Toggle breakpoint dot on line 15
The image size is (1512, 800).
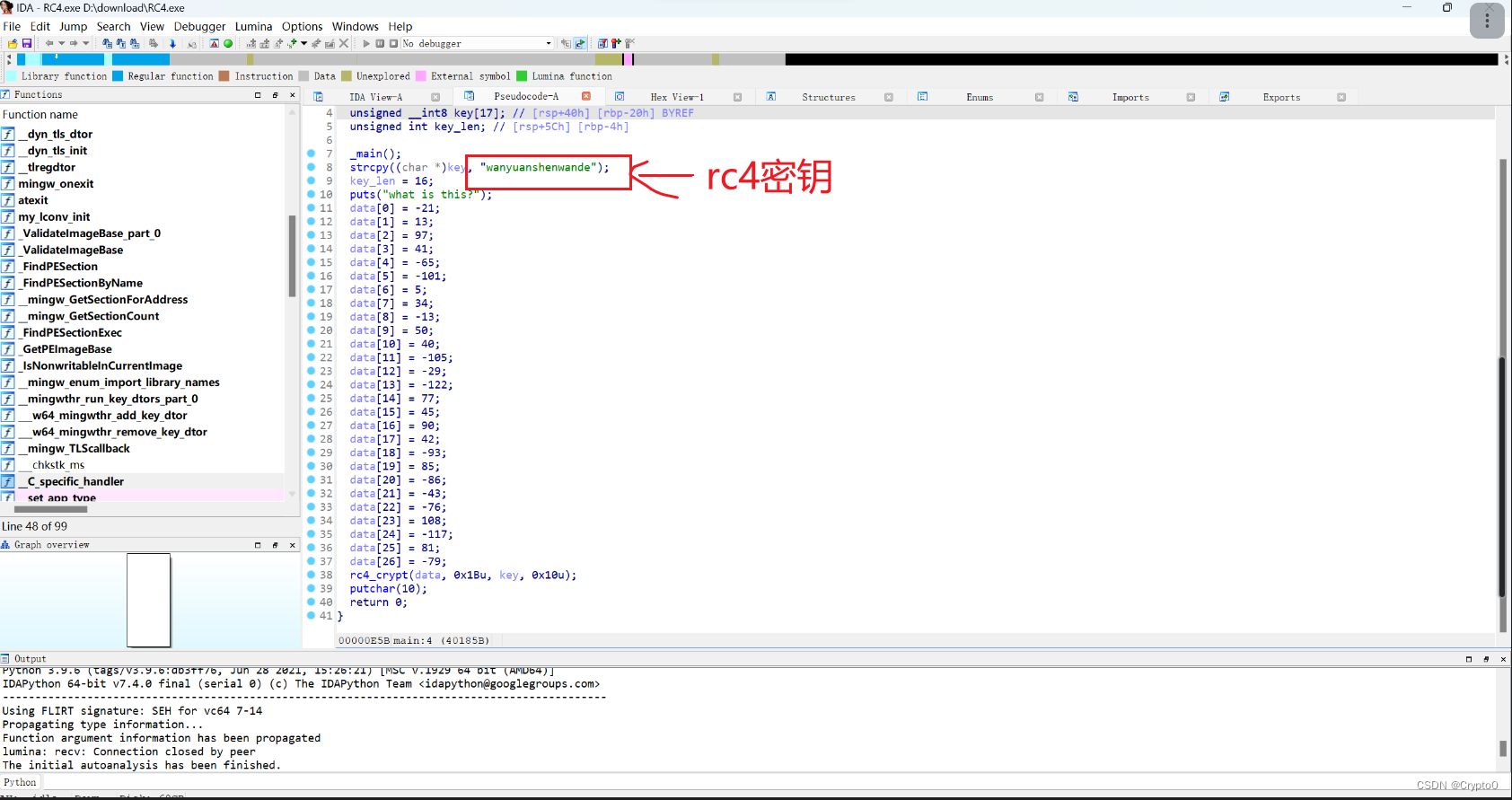pos(312,262)
